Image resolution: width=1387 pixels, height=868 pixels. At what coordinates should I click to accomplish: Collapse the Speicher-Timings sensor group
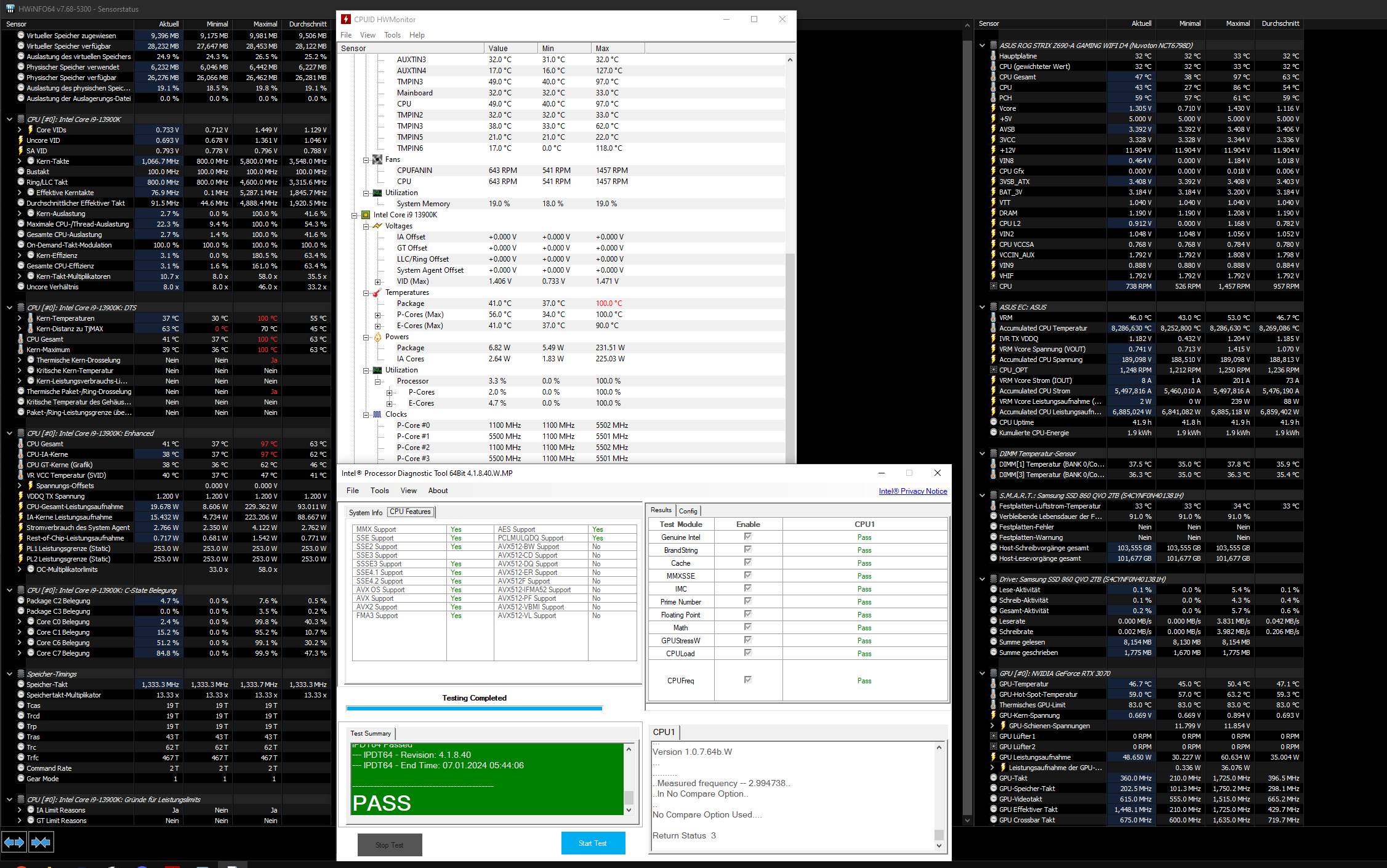[x=9, y=674]
